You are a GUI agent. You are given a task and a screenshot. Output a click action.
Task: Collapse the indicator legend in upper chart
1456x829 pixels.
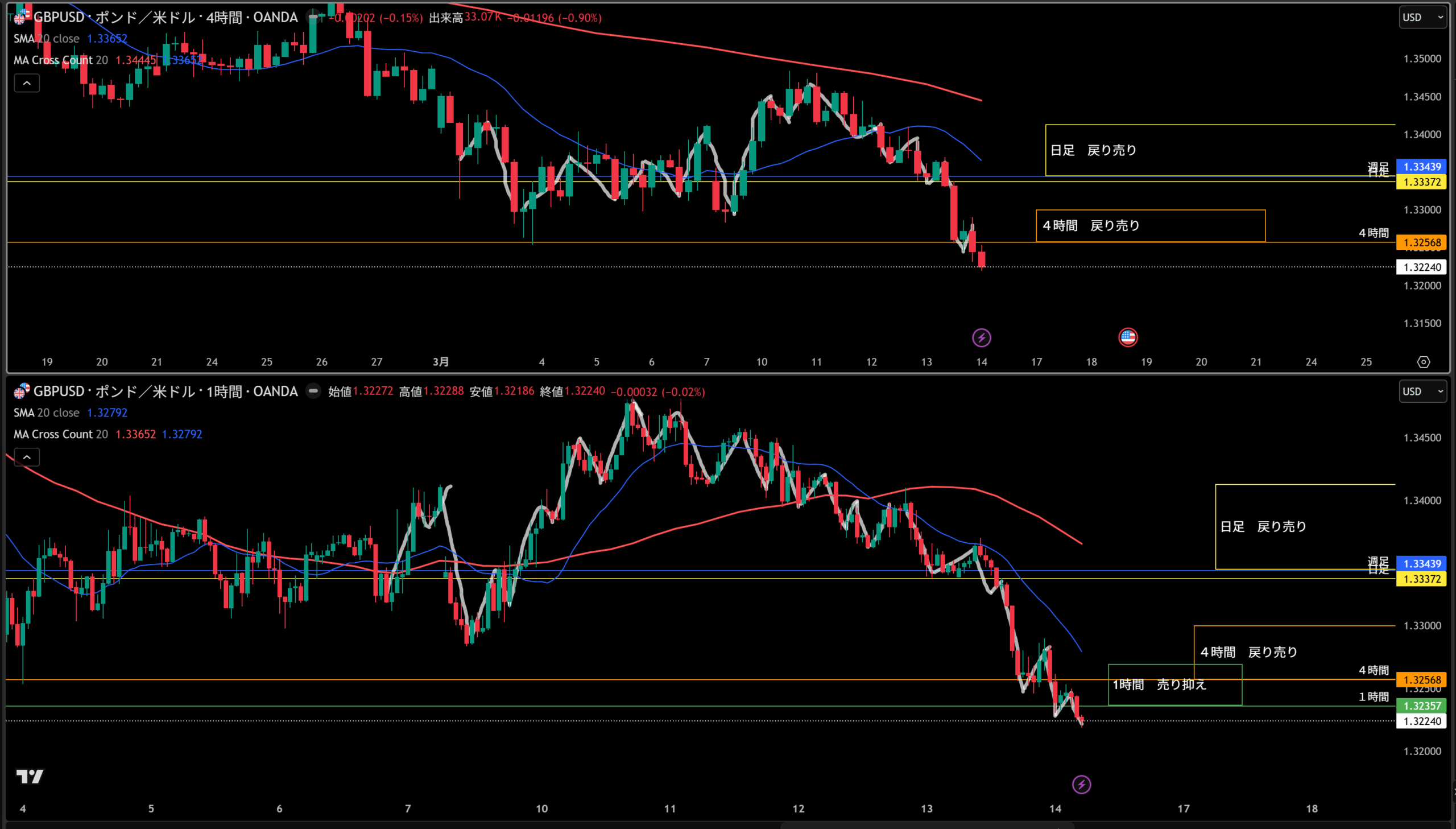point(27,83)
